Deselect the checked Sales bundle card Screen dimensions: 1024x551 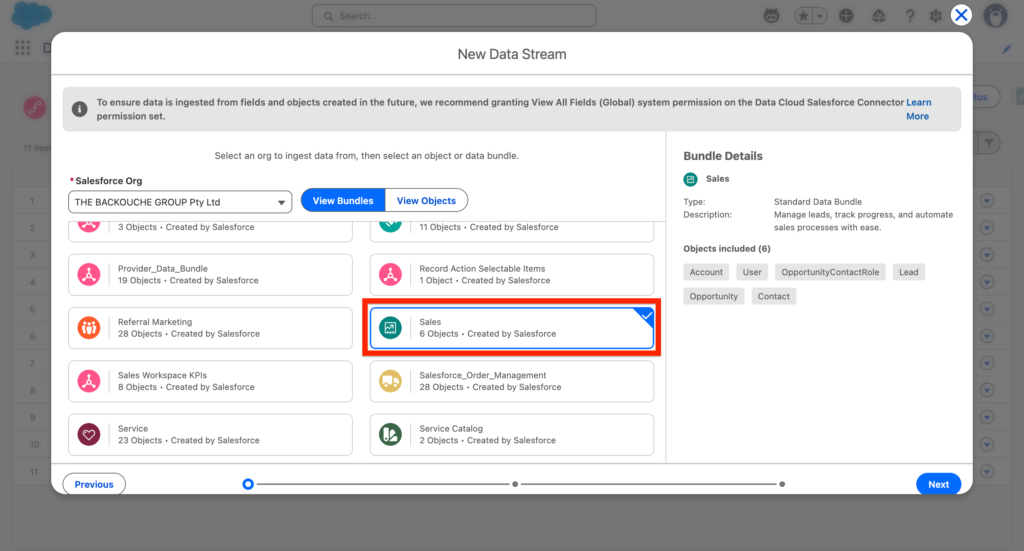tap(511, 328)
